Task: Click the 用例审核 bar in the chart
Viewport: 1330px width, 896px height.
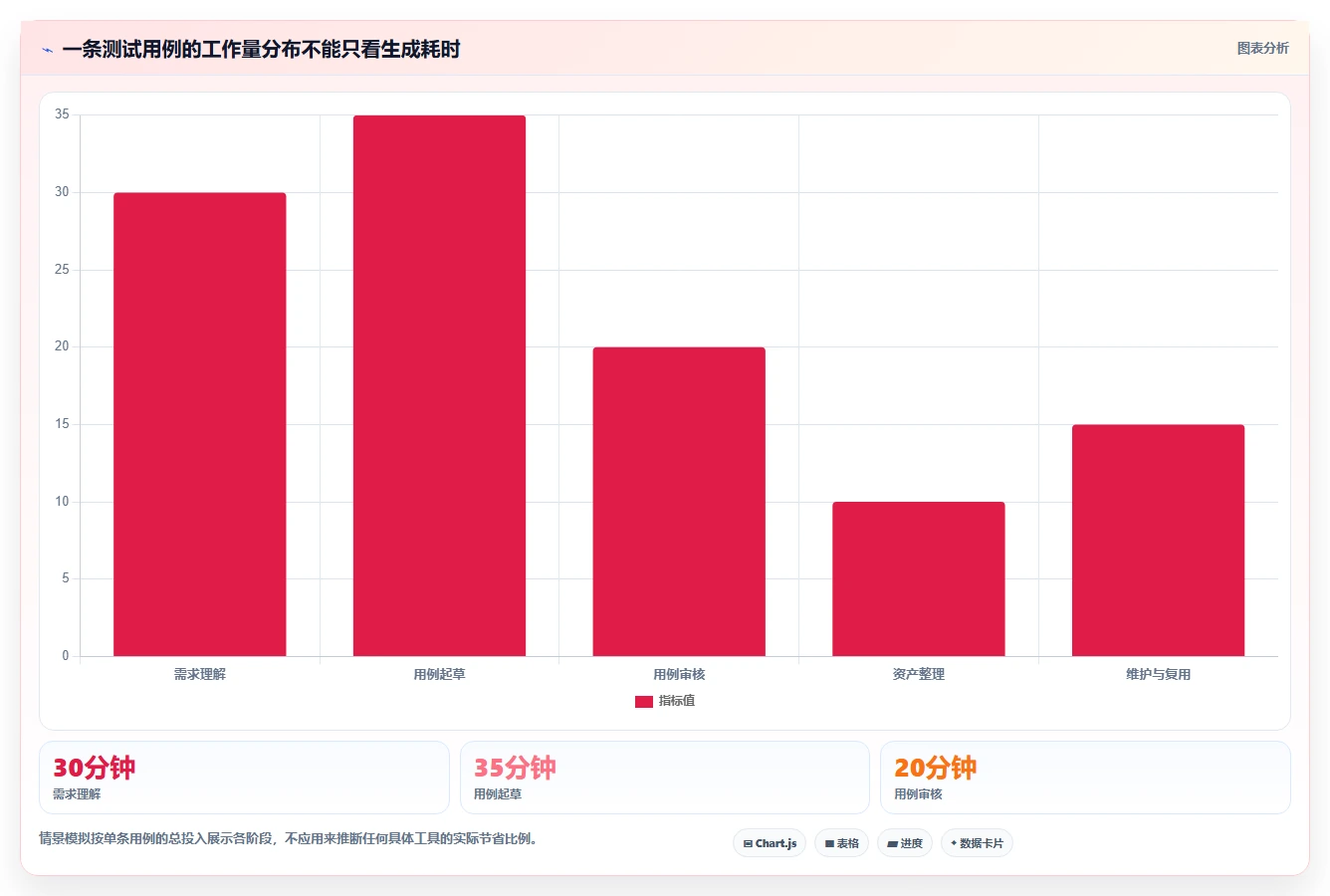Action: 679,502
